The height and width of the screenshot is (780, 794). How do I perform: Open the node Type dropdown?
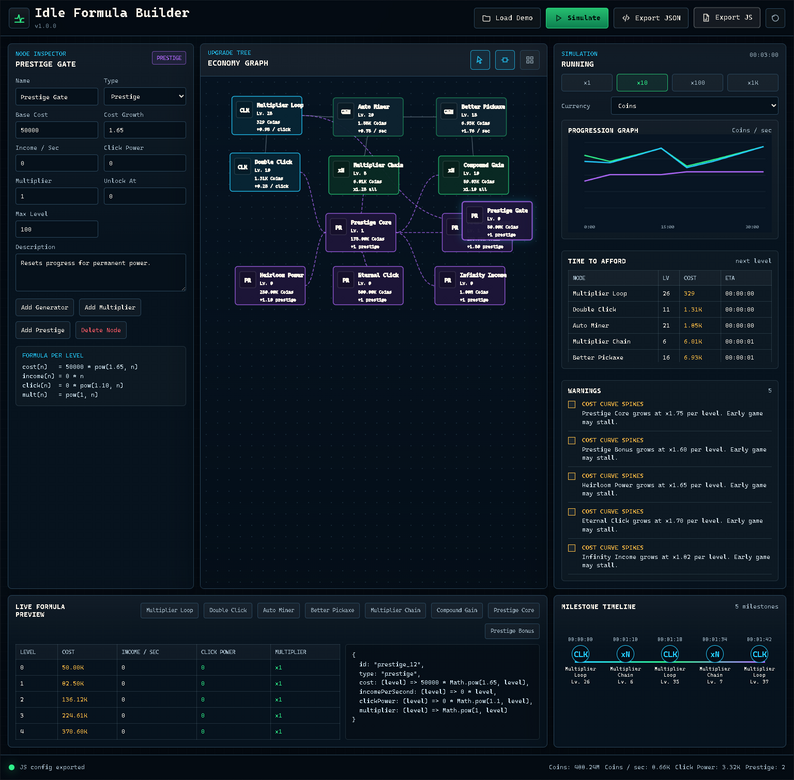pos(145,96)
